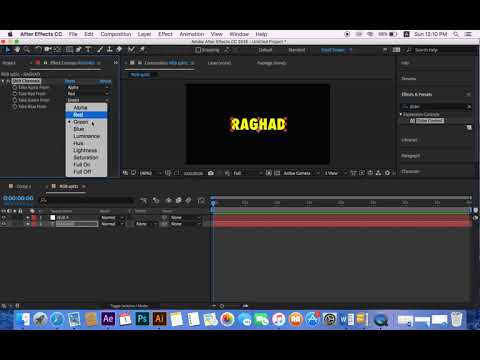Screen dimensions: 480x360
Task: Select the Type text tool
Action: [x=88, y=50]
